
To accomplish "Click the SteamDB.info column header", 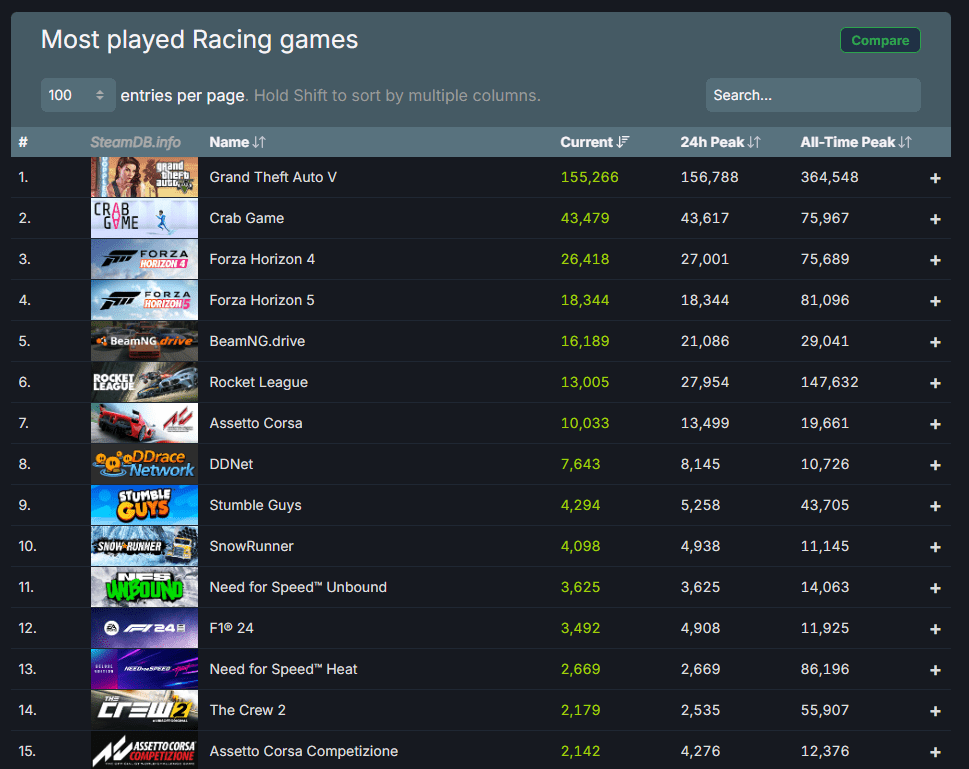I will [135, 142].
